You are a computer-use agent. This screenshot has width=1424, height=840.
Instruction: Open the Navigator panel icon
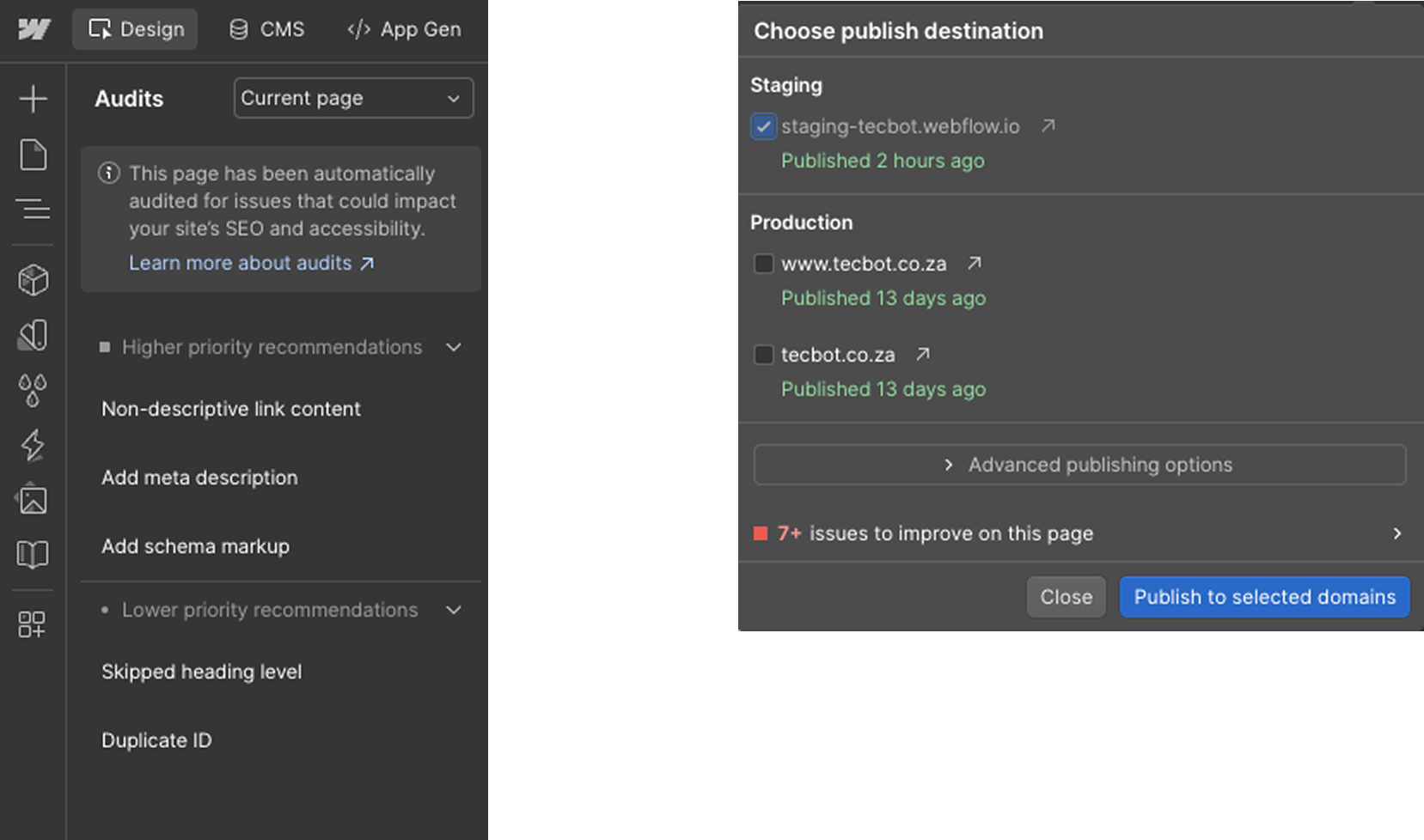pyautogui.click(x=33, y=209)
